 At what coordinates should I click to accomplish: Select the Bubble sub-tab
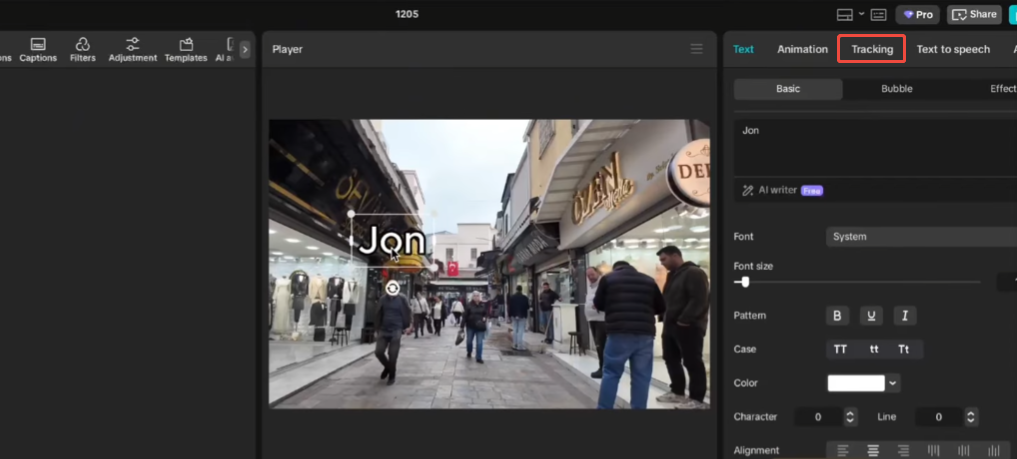click(x=897, y=89)
